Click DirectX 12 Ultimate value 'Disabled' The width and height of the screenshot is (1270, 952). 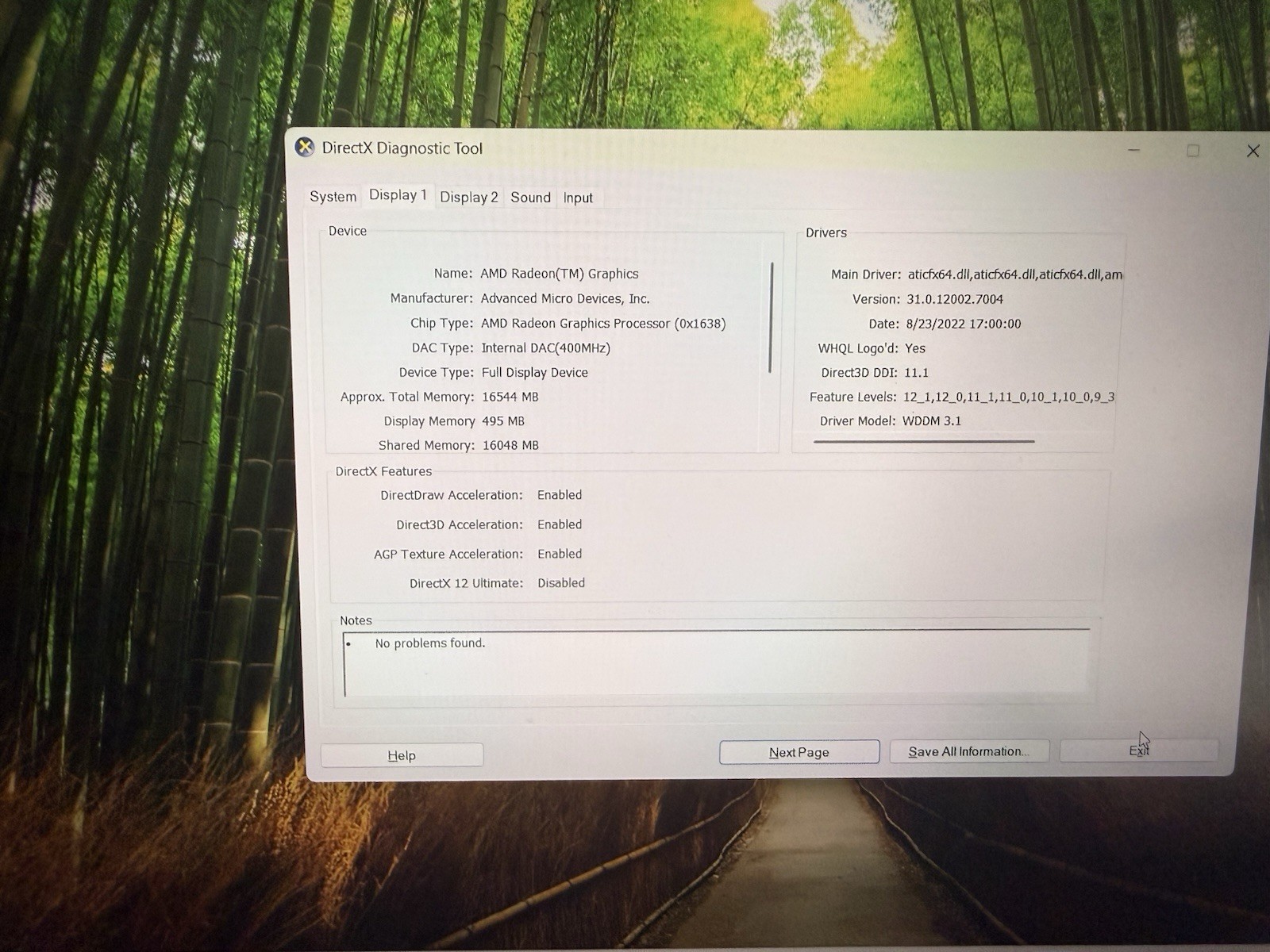click(561, 583)
